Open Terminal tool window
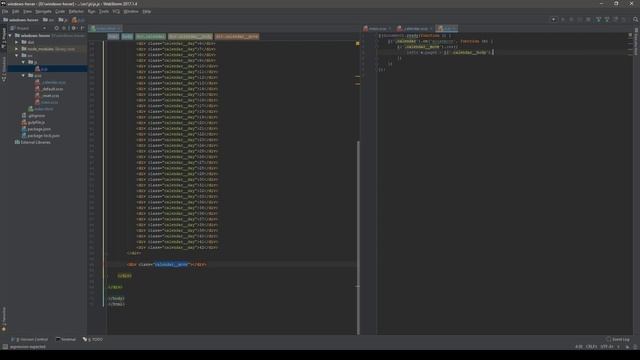The image size is (640, 360). [66, 339]
